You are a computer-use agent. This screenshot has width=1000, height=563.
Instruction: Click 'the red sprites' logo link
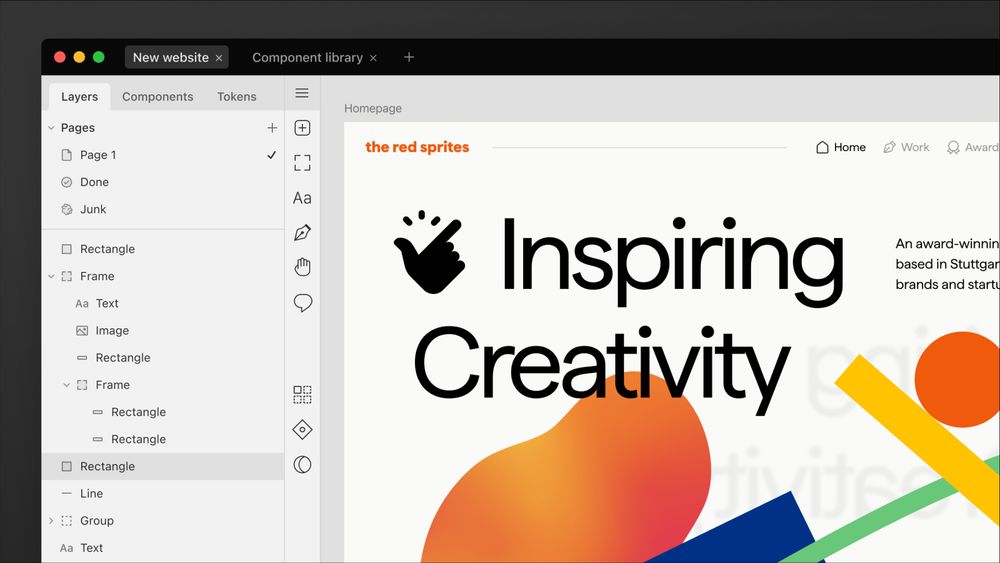[x=417, y=147]
